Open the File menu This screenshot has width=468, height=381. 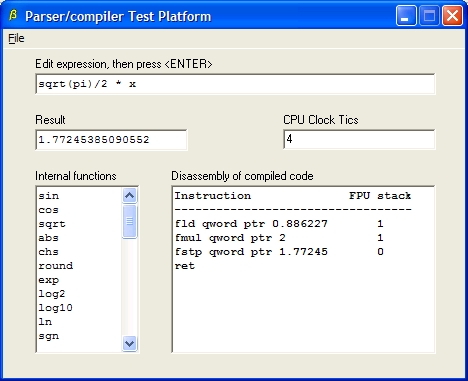[x=16, y=38]
